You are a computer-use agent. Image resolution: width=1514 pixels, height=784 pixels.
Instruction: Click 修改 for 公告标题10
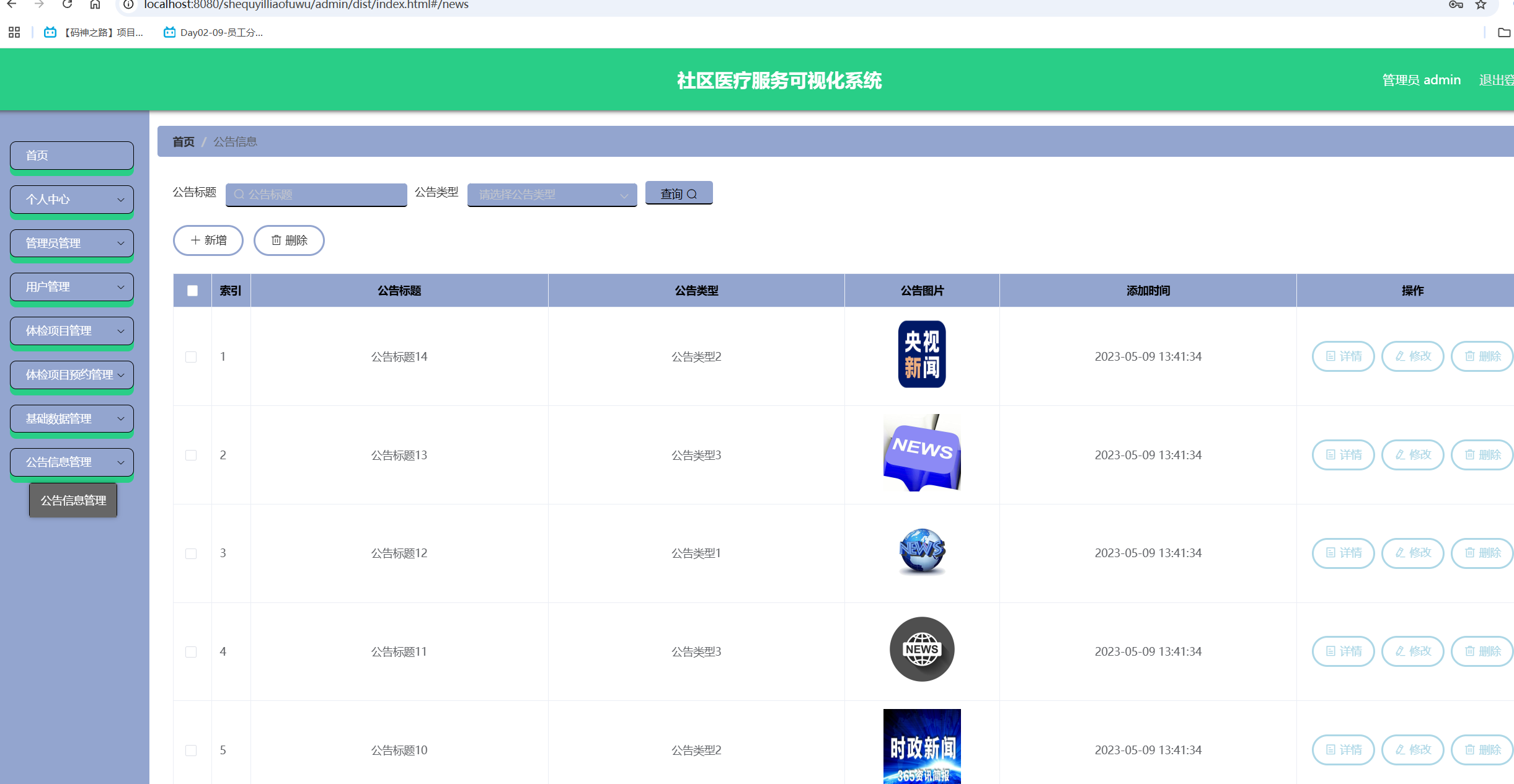click(x=1413, y=750)
